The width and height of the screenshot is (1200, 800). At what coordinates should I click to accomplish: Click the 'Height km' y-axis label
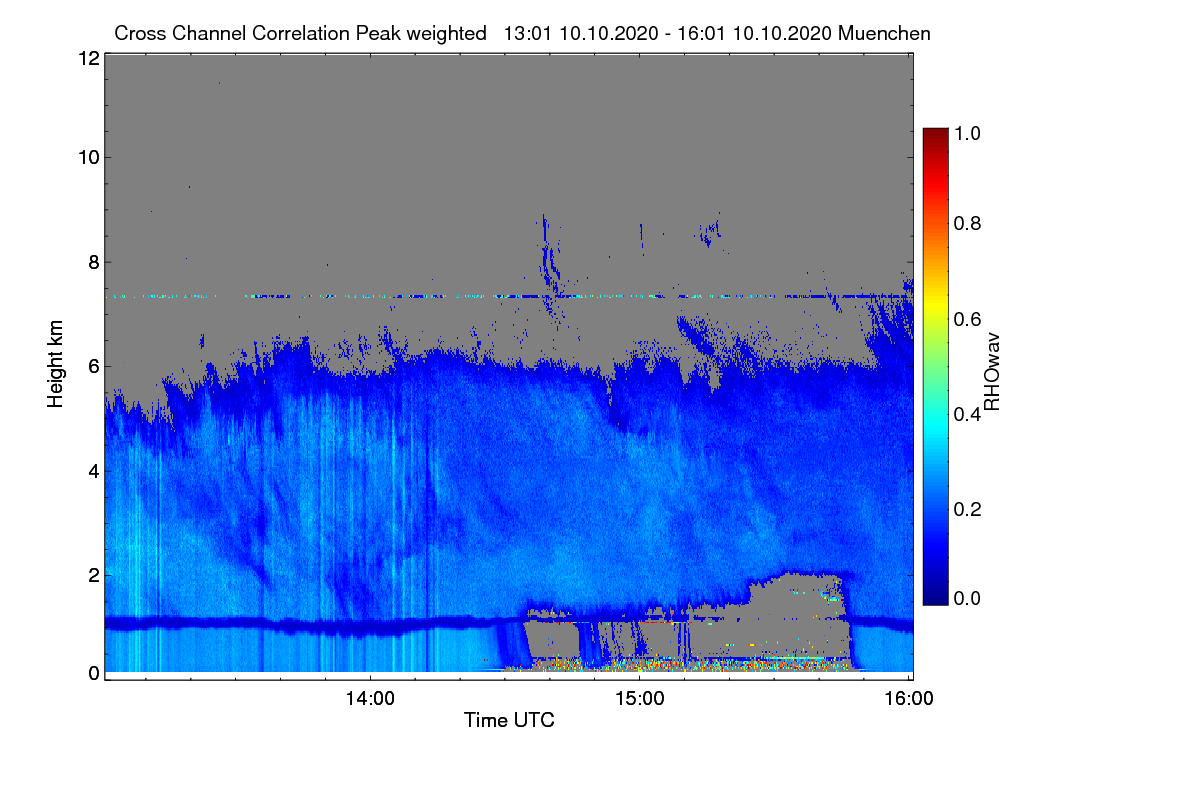(x=54, y=364)
